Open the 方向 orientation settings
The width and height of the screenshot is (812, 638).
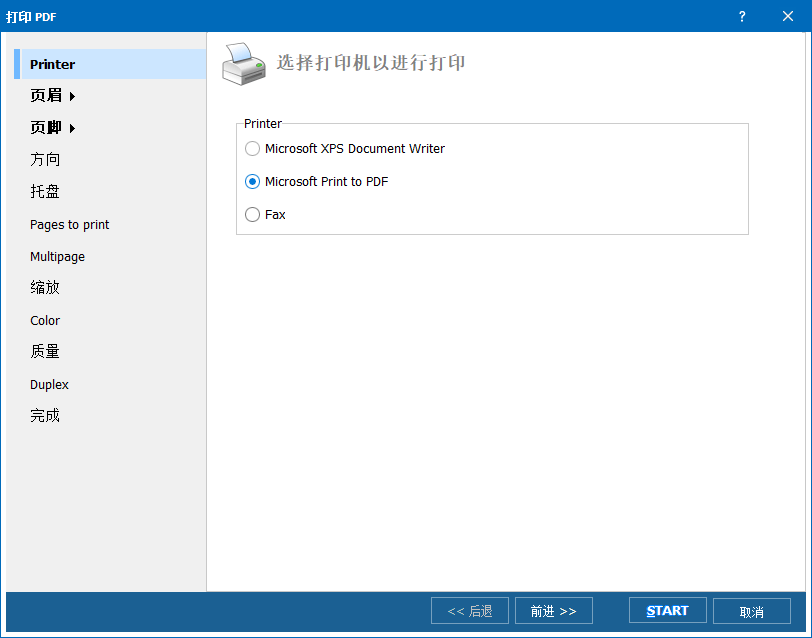click(x=45, y=159)
